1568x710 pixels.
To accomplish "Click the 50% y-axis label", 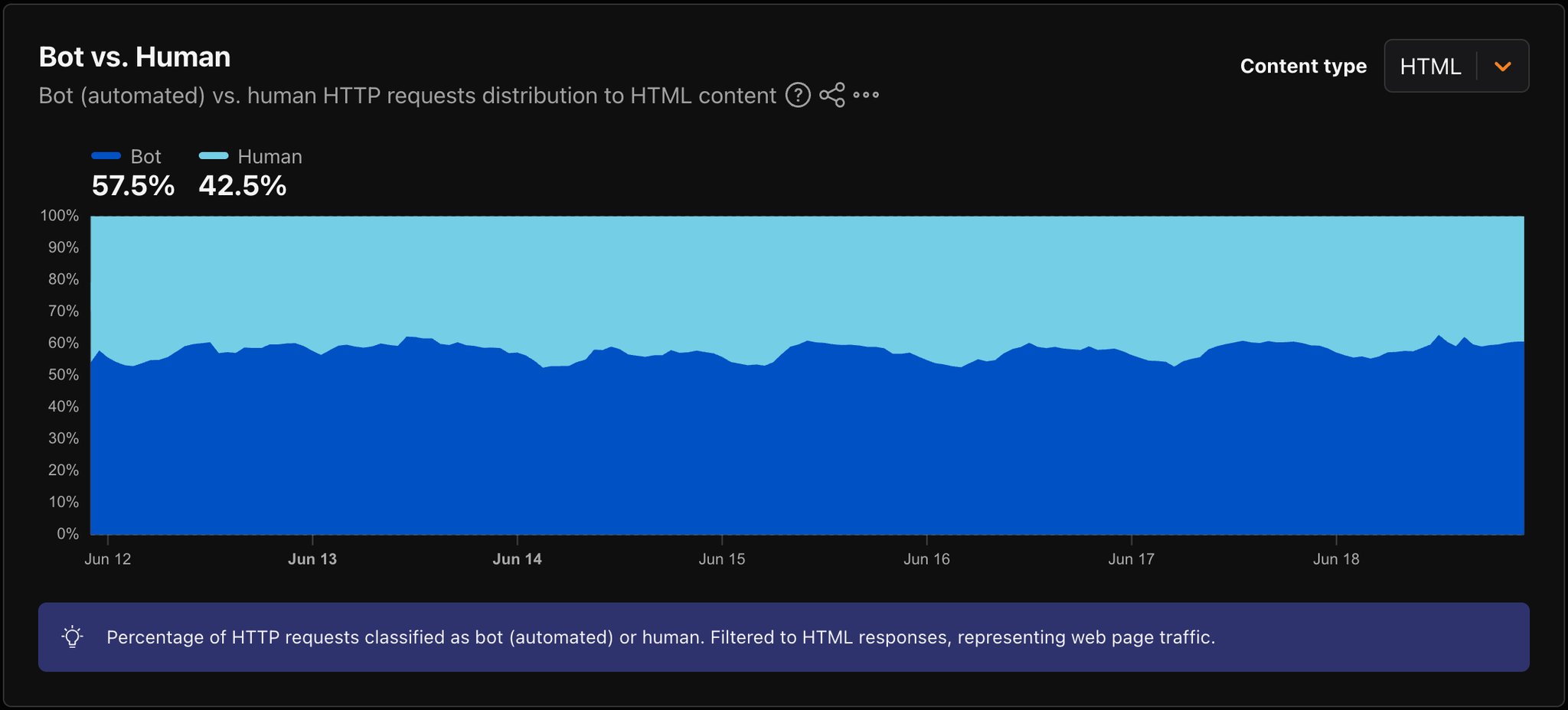I will pyautogui.click(x=64, y=375).
